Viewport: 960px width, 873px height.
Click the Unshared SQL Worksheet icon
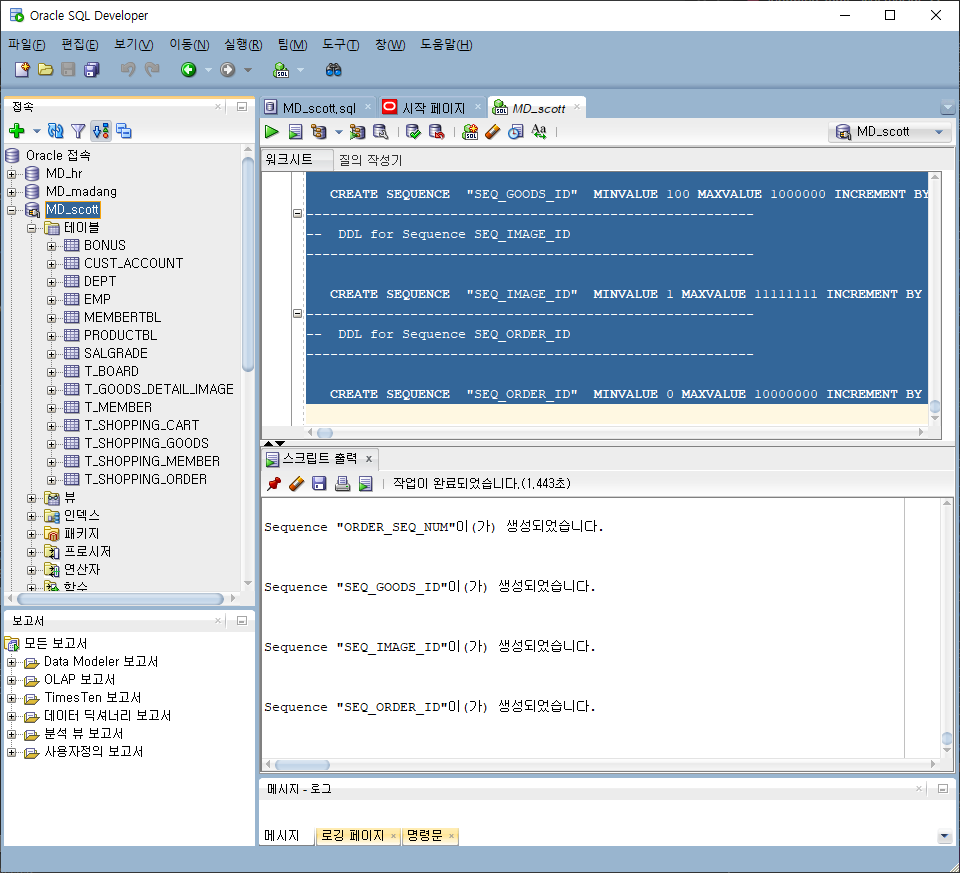470,132
